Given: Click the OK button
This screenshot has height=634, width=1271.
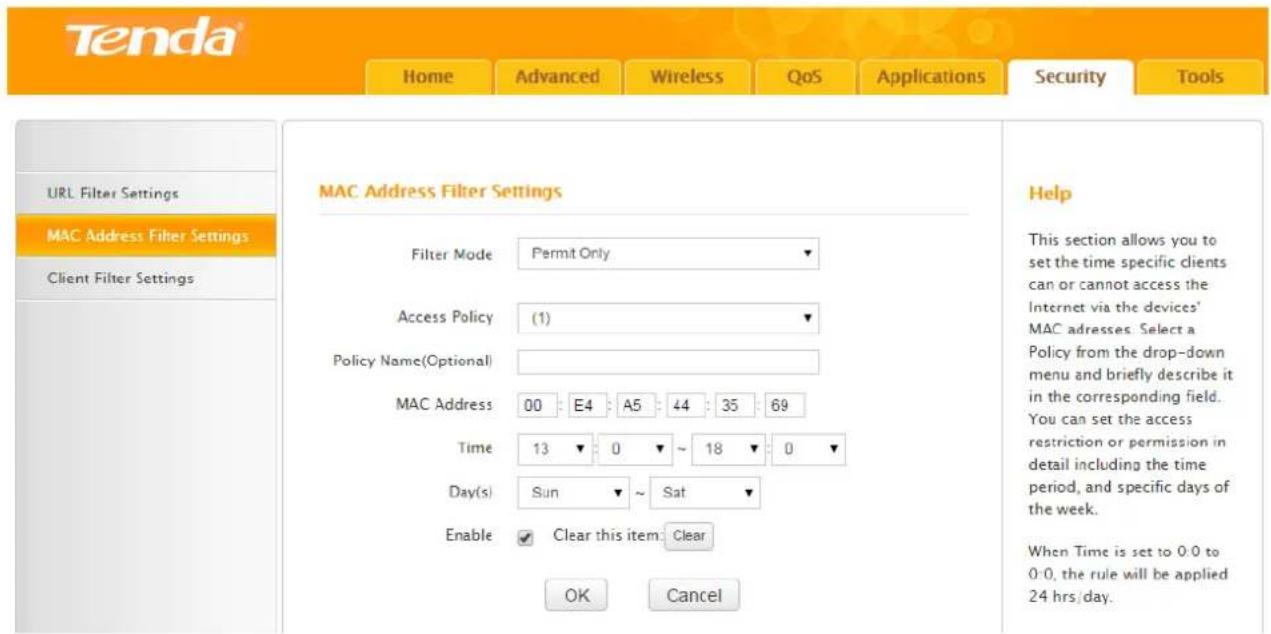Looking at the screenshot, I should point(577,595).
